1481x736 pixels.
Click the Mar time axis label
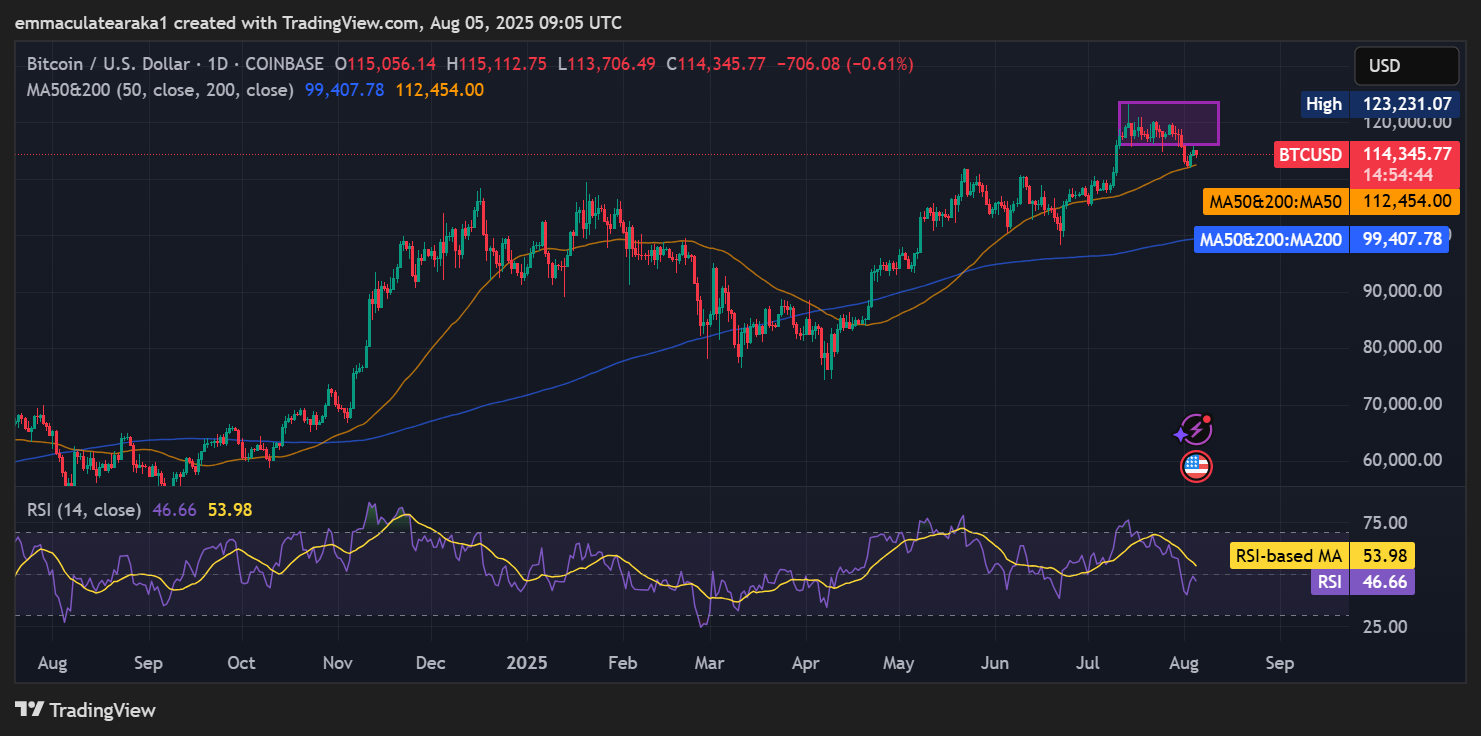709,663
